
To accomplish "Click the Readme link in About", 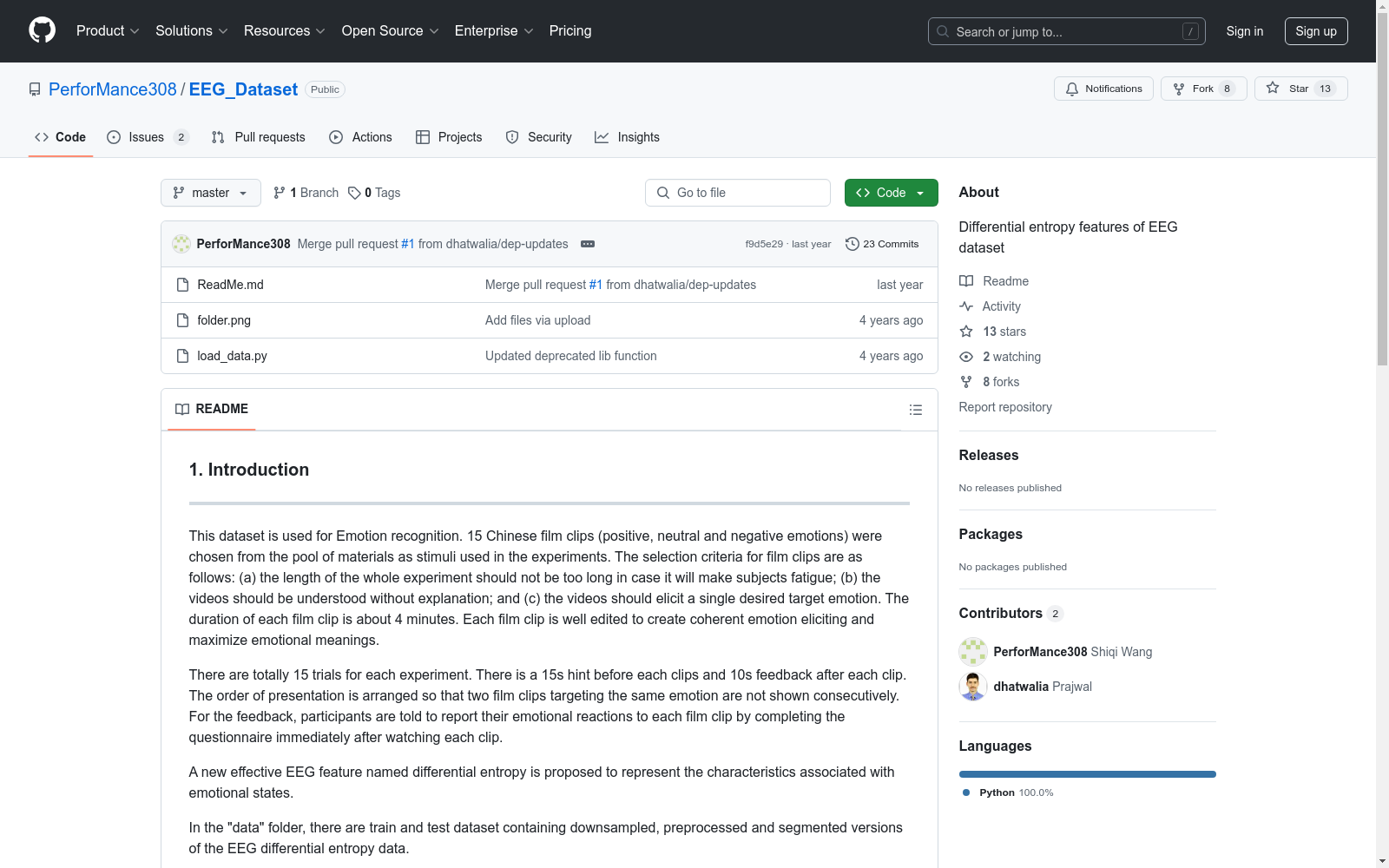I will pos(994,281).
